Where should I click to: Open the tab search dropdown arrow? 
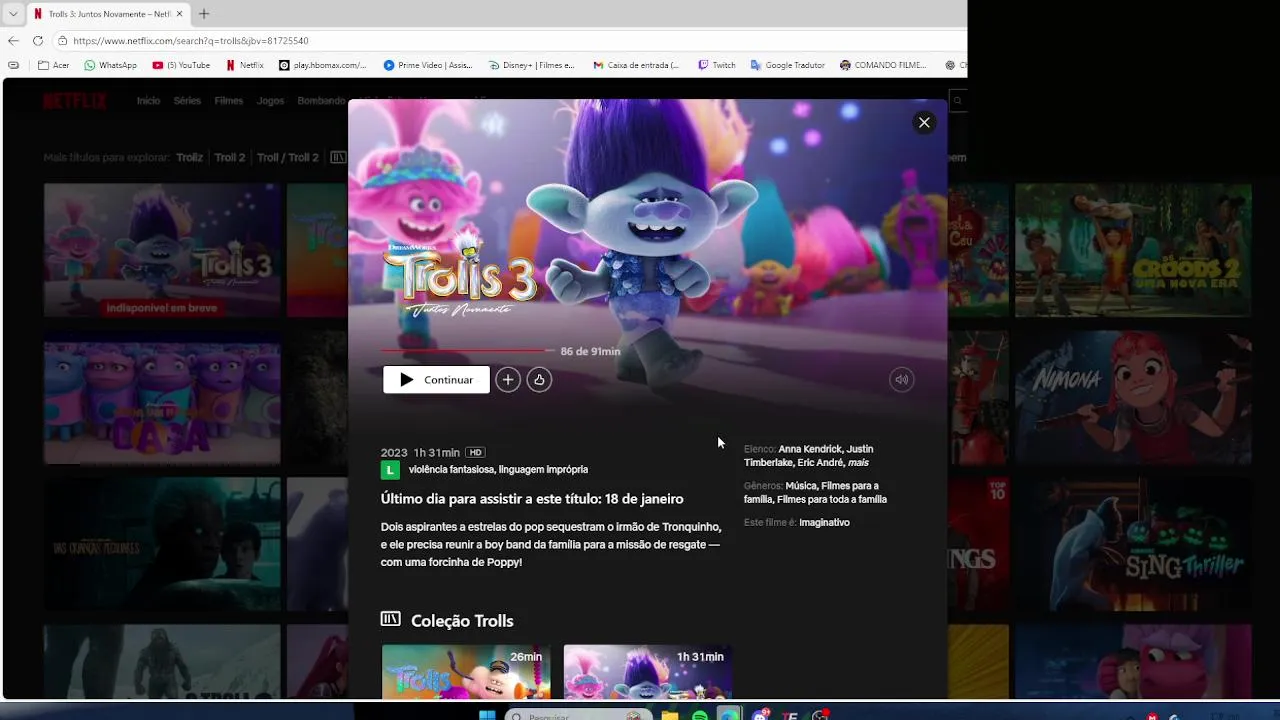(x=13, y=14)
